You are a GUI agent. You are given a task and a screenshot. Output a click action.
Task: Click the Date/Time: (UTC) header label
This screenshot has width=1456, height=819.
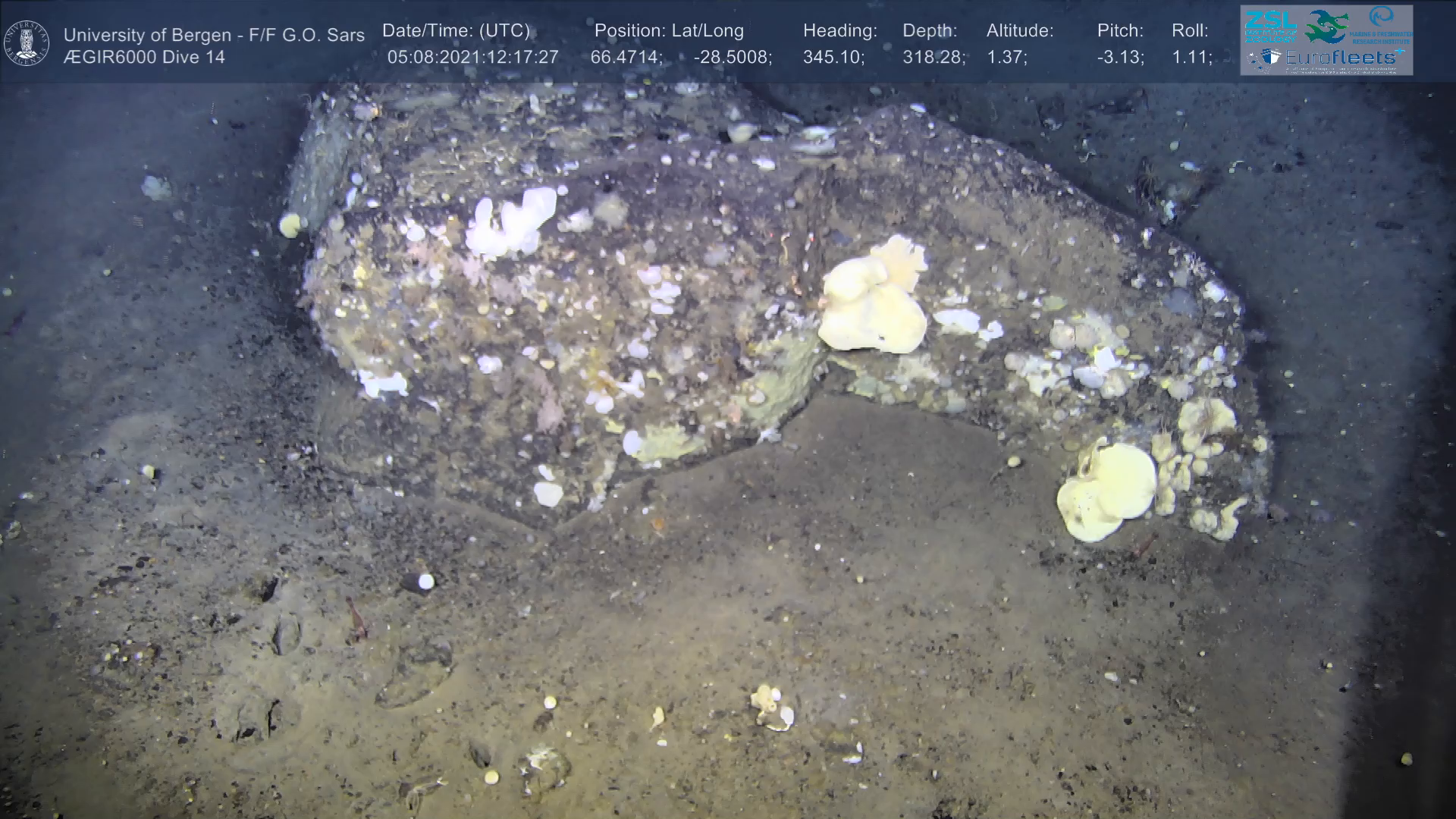(x=456, y=31)
